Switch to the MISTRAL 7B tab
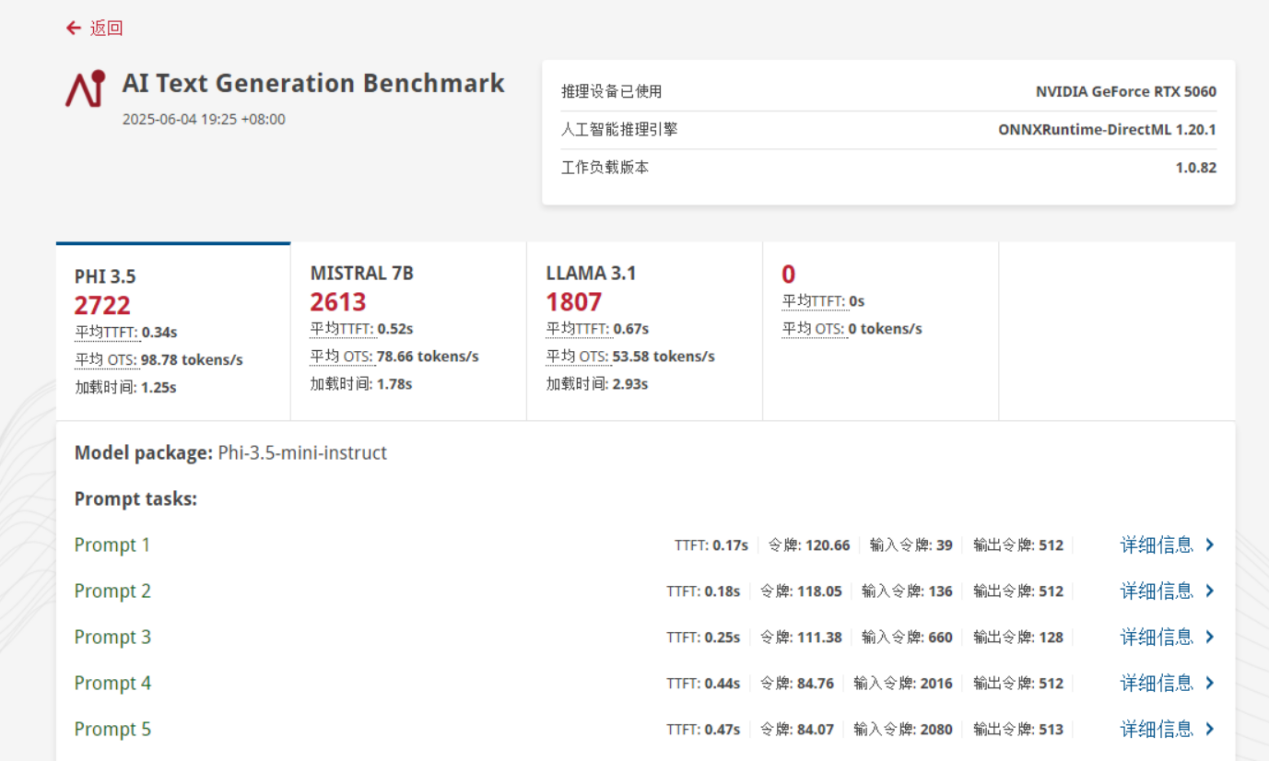This screenshot has width=1269, height=761. (408, 331)
